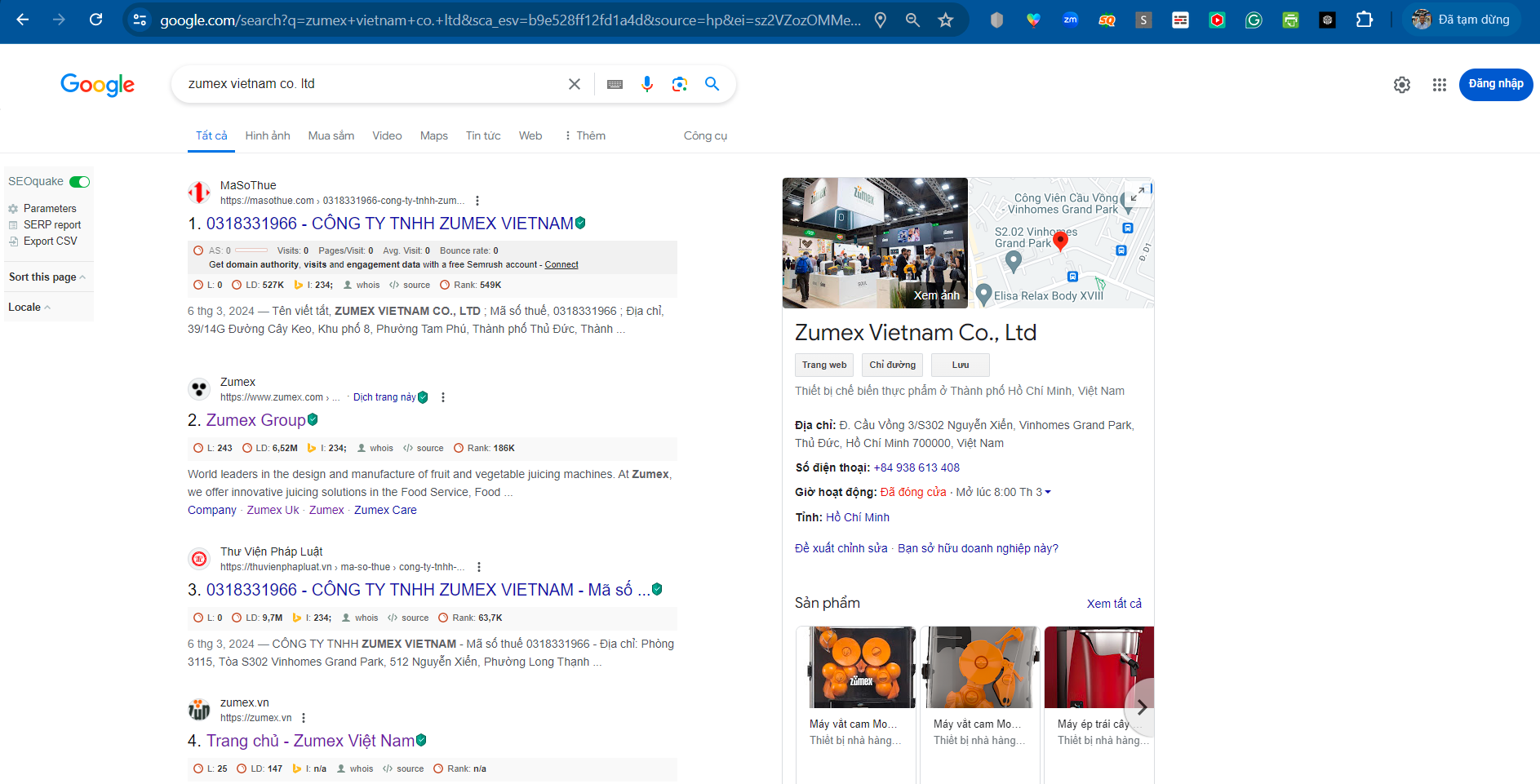This screenshot has height=784, width=1540.
Task: Open the Thêm more tabs dropdown
Action: tap(585, 135)
